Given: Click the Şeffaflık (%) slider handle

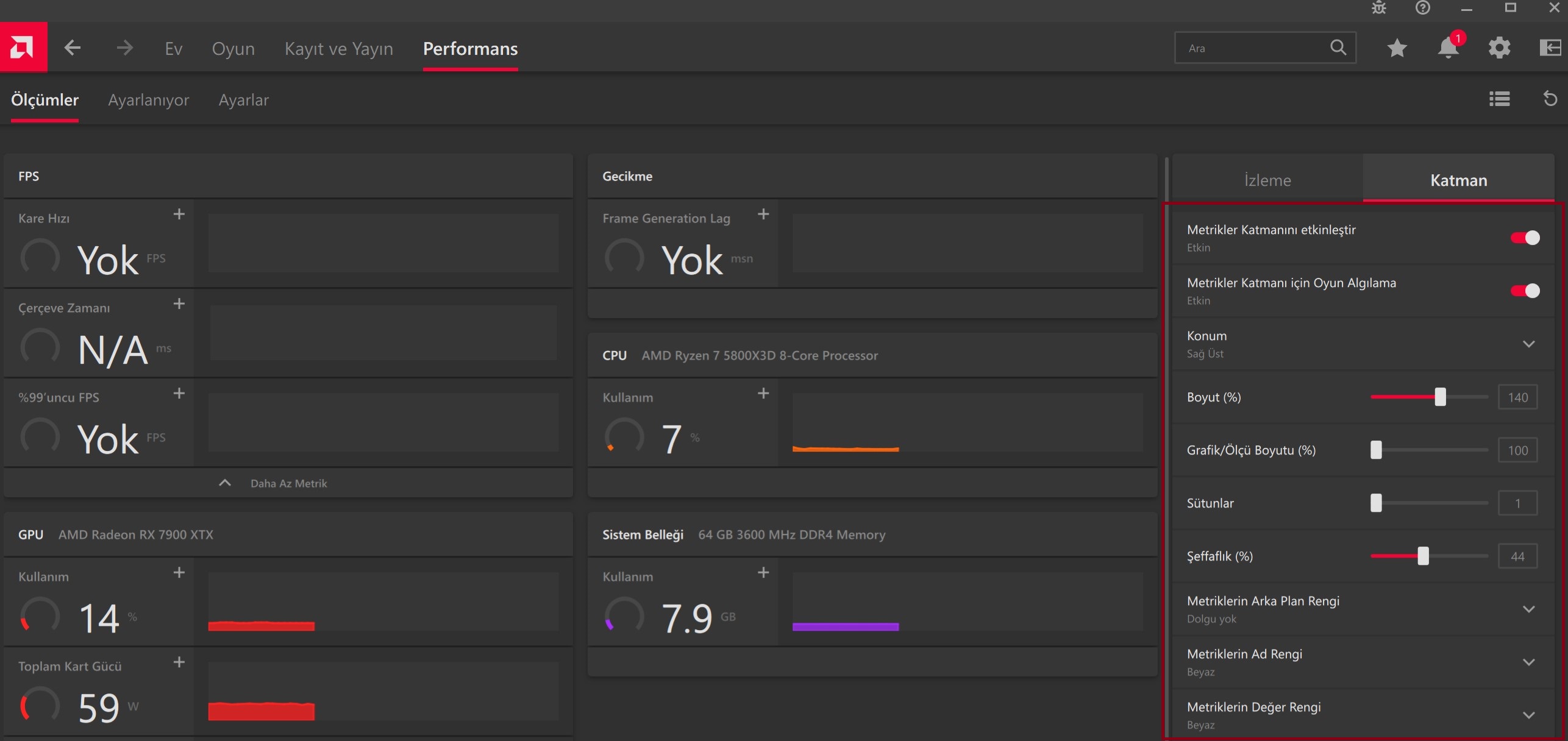Looking at the screenshot, I should (1423, 556).
